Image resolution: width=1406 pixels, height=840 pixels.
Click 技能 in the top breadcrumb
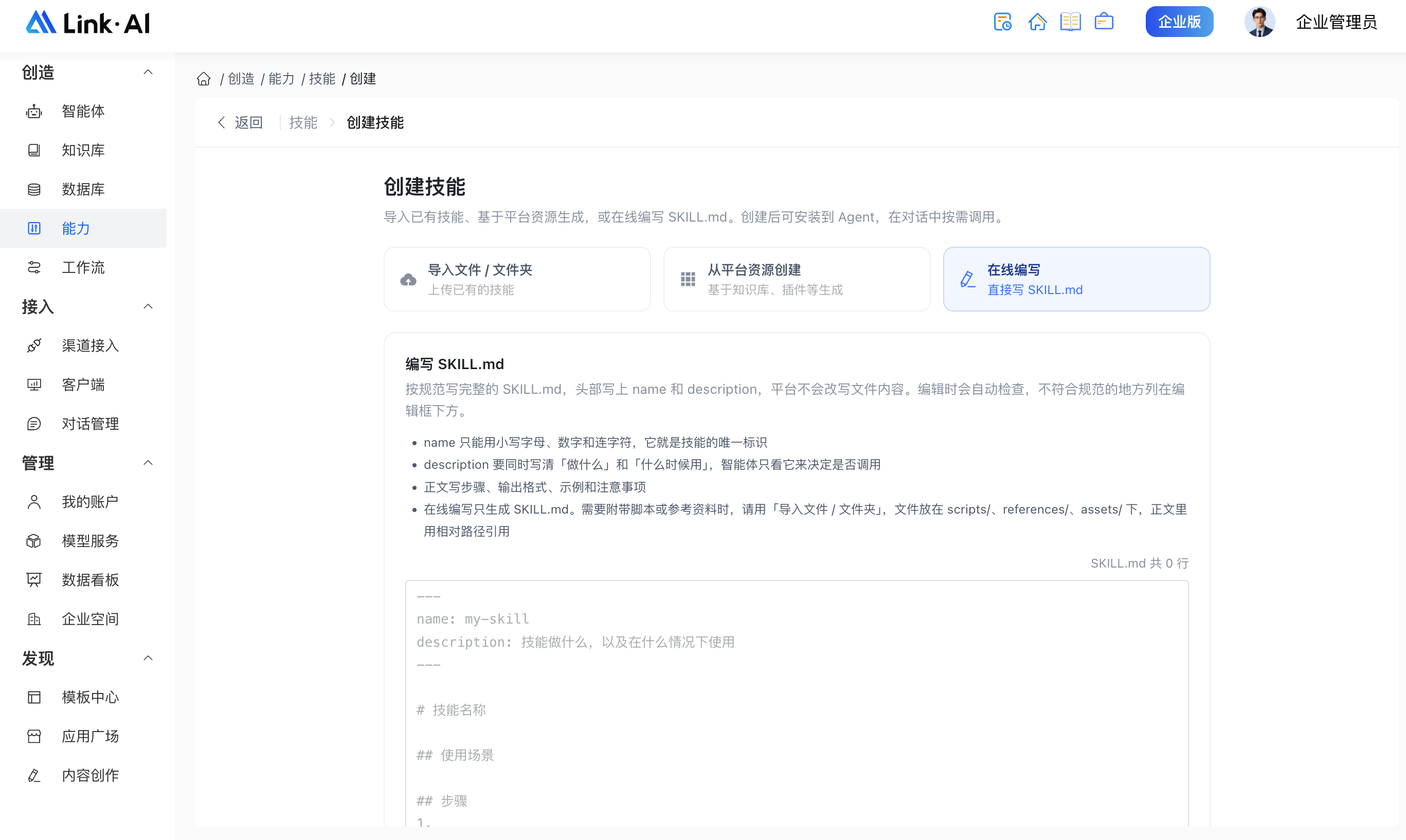[322, 79]
